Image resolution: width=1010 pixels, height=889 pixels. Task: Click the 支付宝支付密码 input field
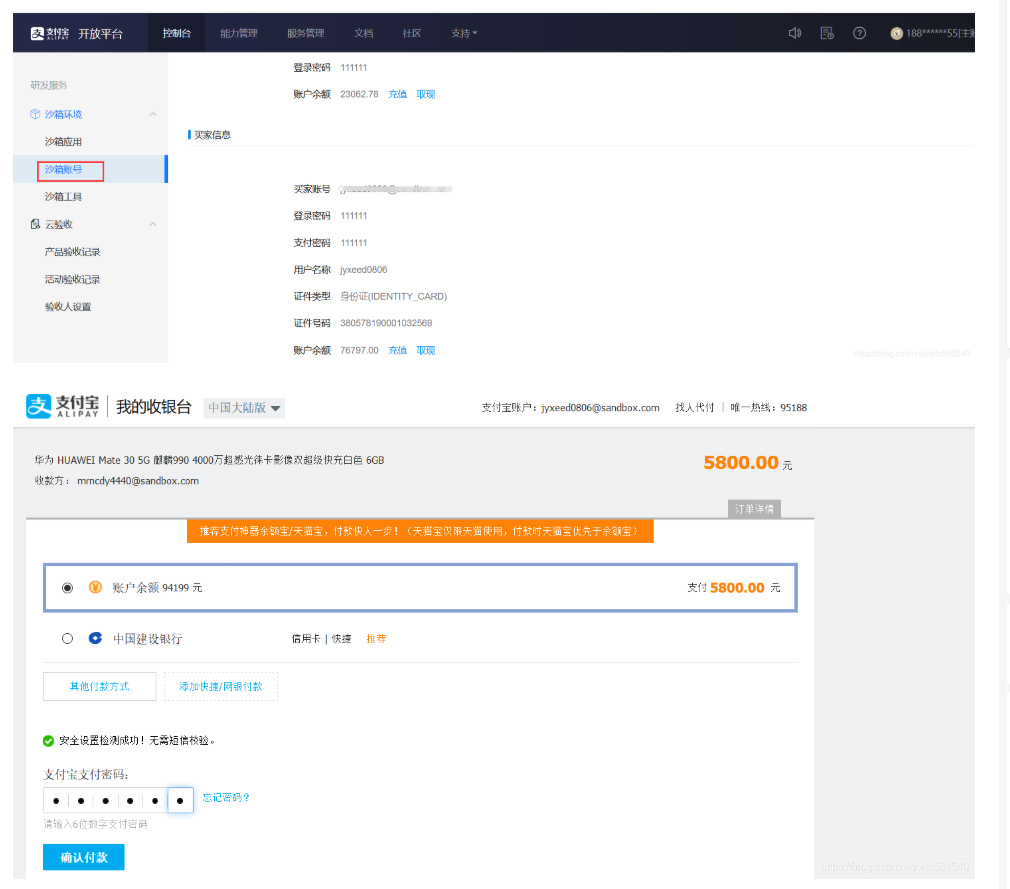click(119, 800)
